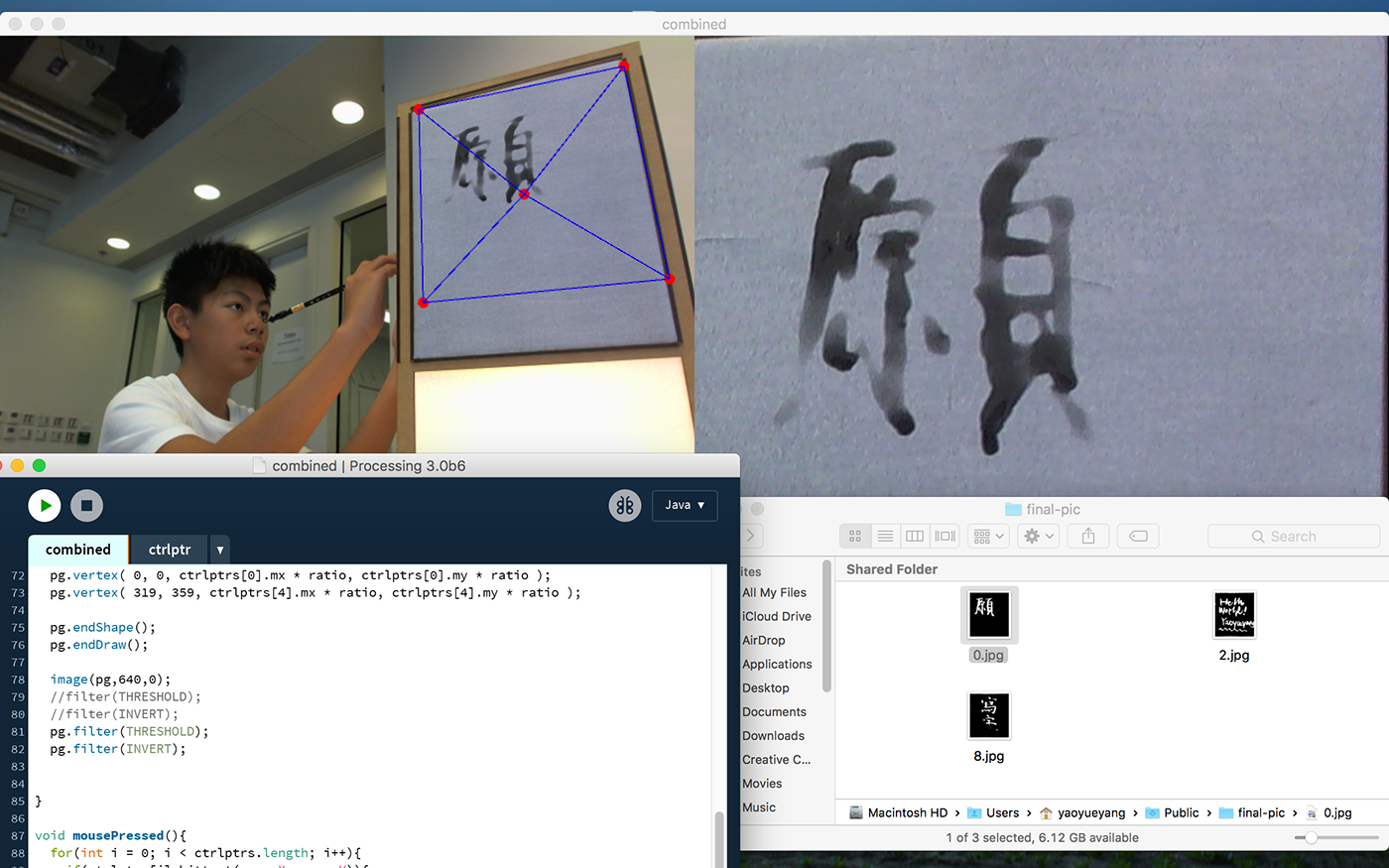The image size is (1389, 868).
Task: Open the Creative C... sidebar item
Action: pyautogui.click(x=776, y=759)
